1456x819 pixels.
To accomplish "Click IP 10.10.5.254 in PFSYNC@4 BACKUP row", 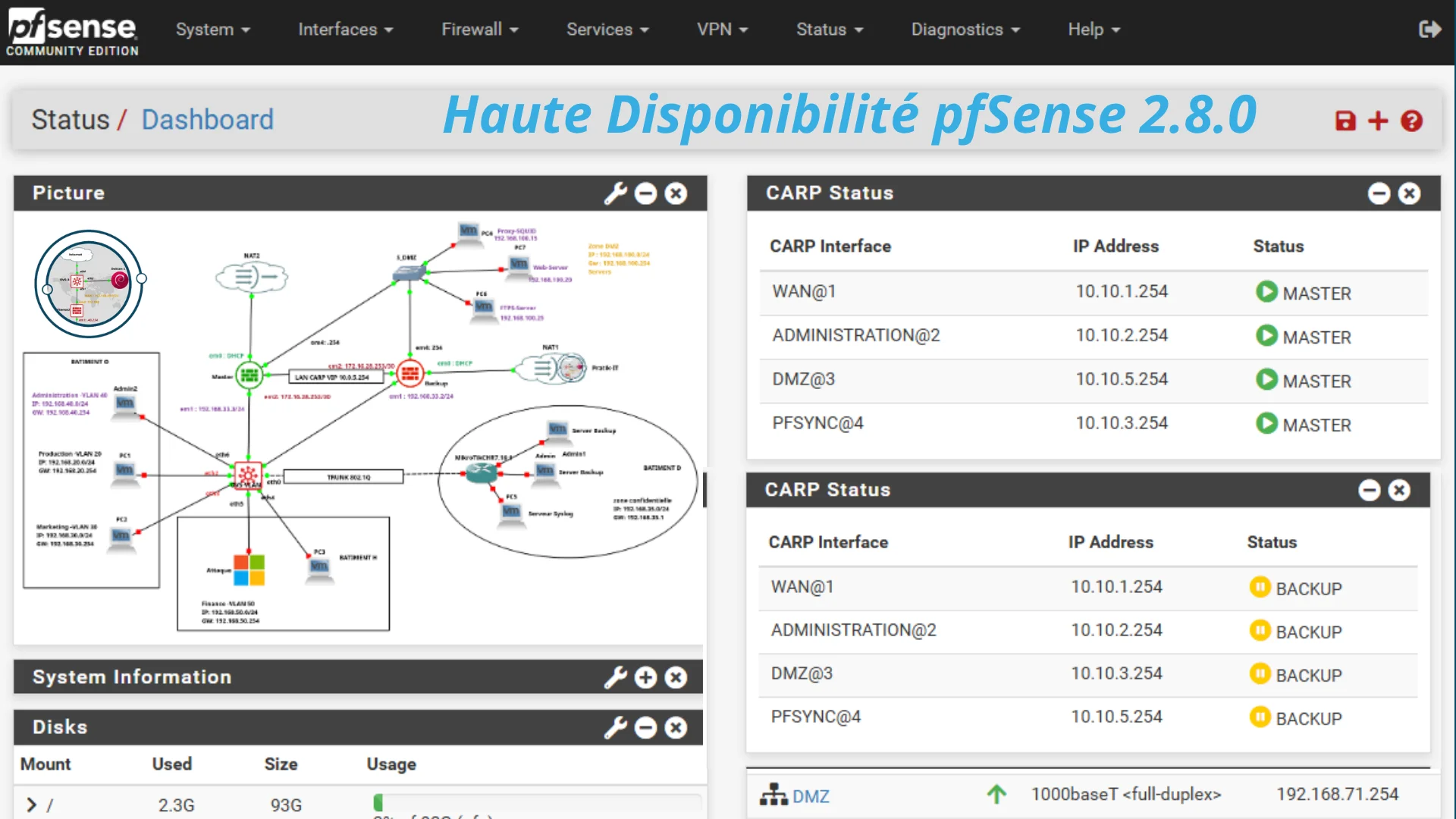I will point(1116,717).
